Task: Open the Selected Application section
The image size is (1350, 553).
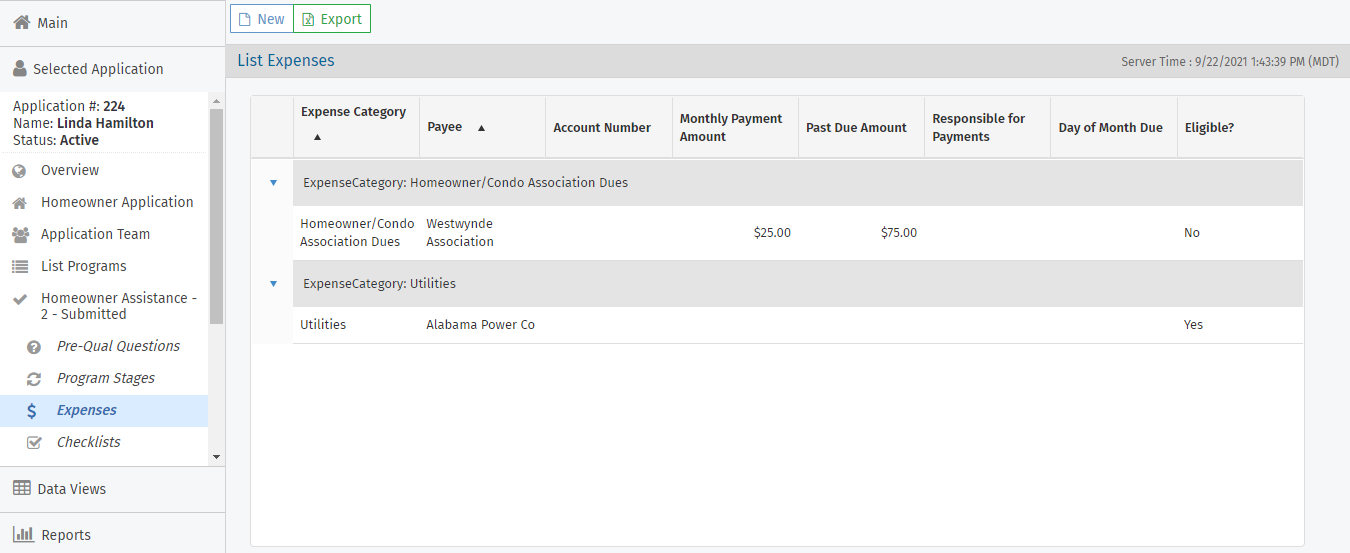Action: pyautogui.click(x=112, y=69)
